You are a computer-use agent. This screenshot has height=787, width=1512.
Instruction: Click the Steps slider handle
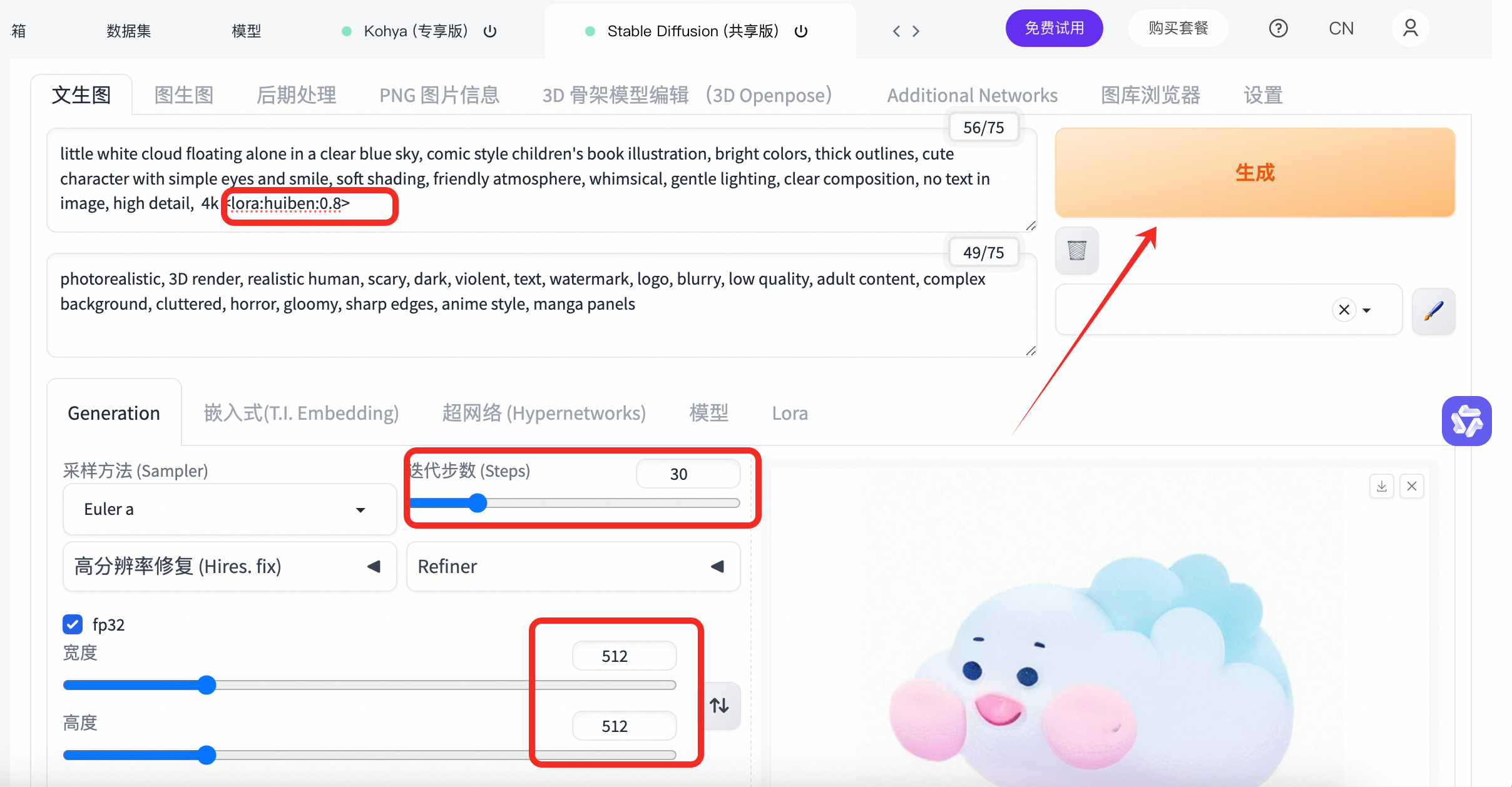478,503
